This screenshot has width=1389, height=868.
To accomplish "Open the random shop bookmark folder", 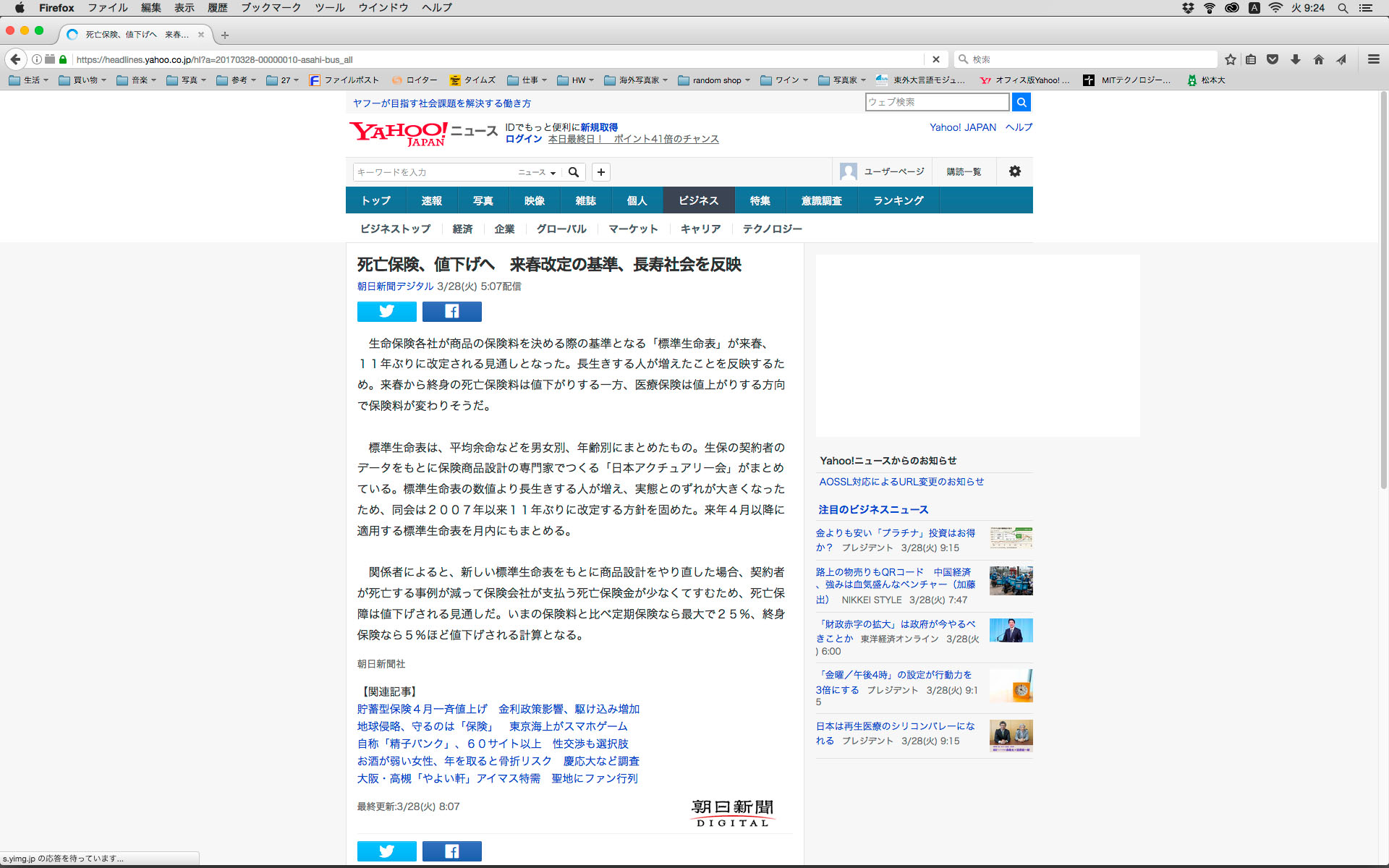I will point(714,80).
